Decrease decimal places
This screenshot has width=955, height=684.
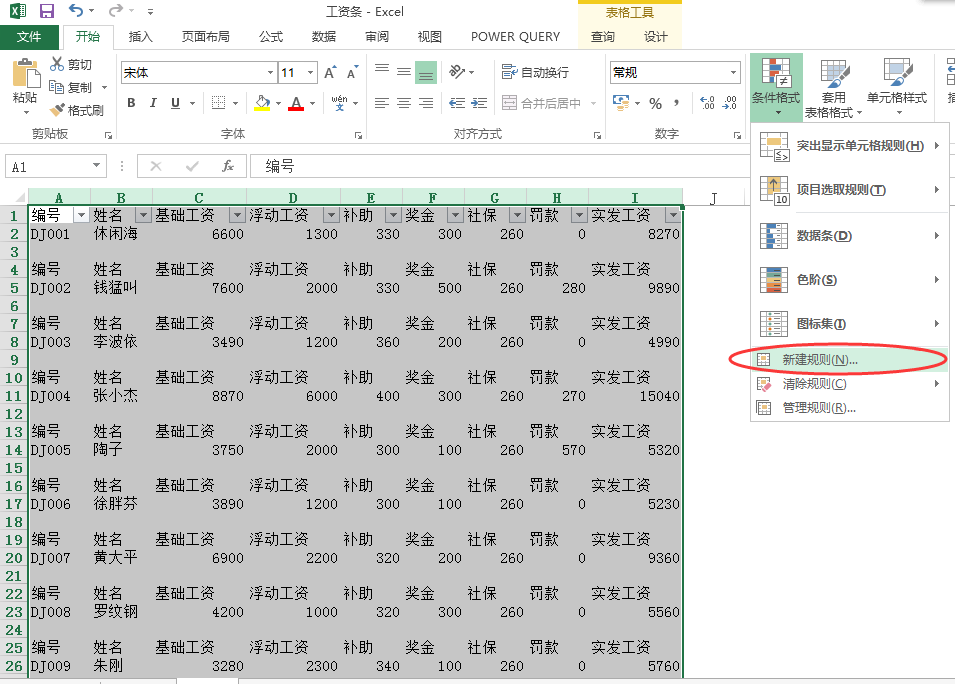point(730,103)
